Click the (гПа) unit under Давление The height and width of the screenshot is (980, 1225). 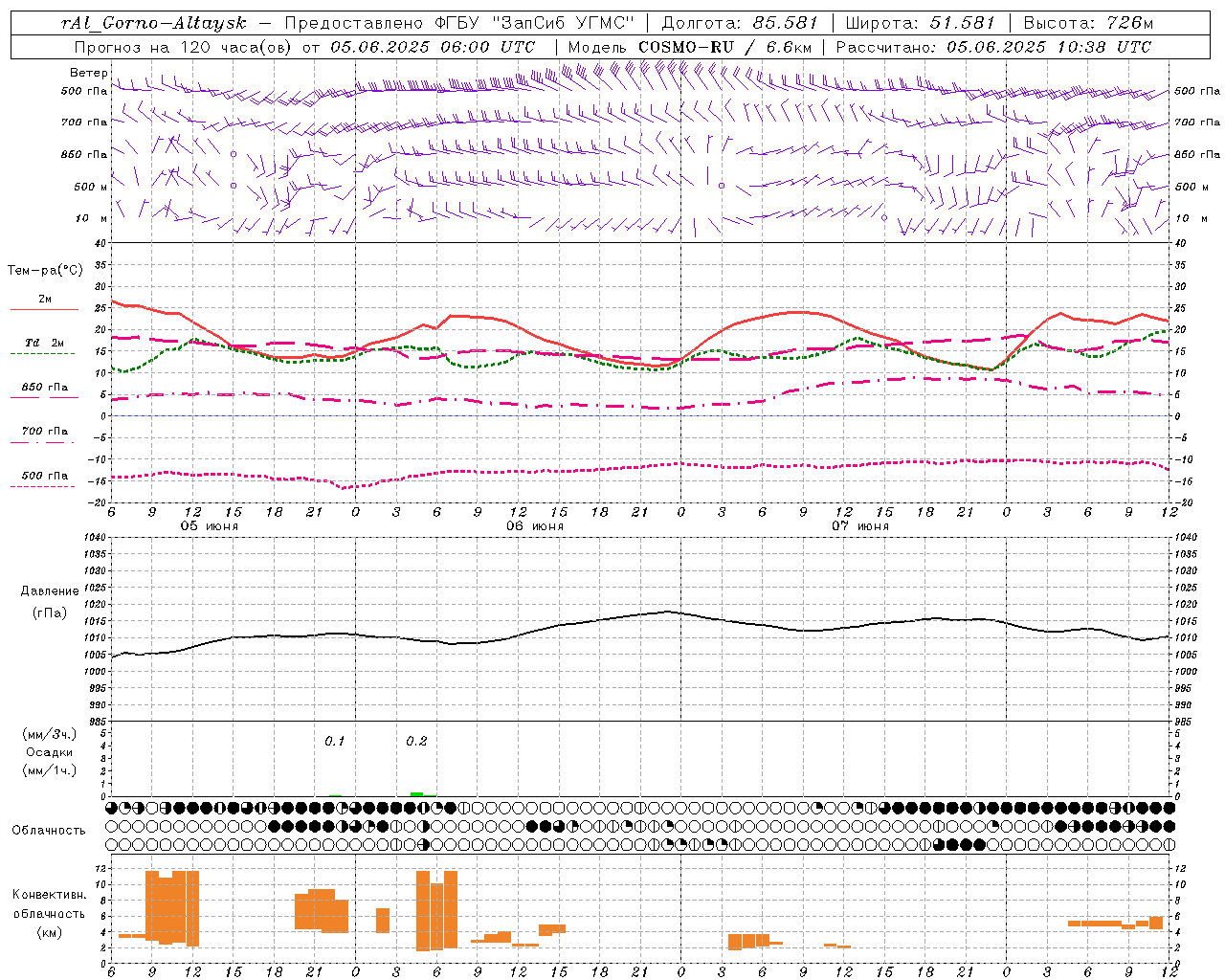click(50, 612)
